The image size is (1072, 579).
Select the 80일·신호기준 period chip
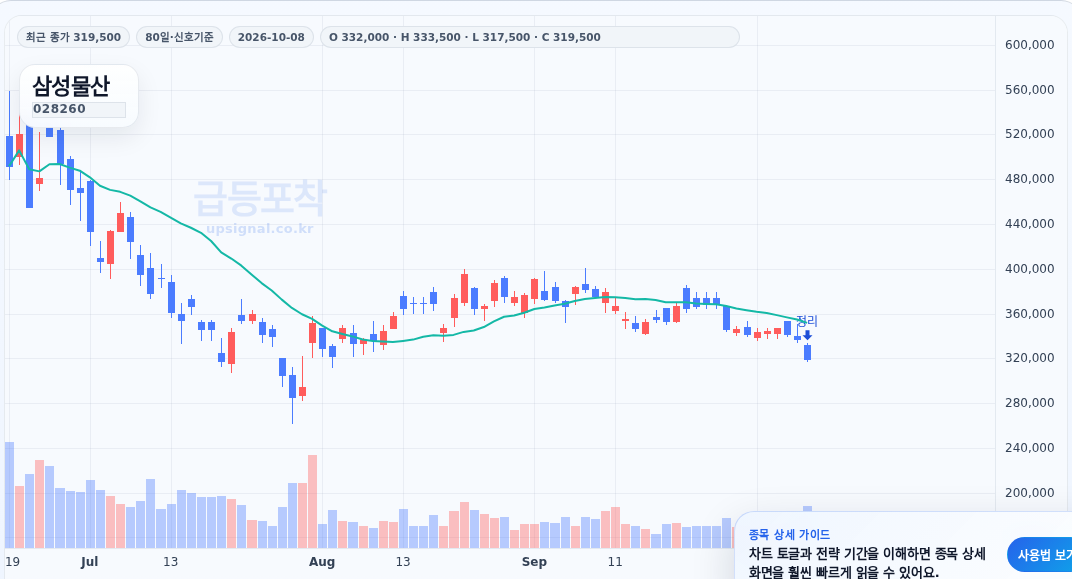(179, 37)
